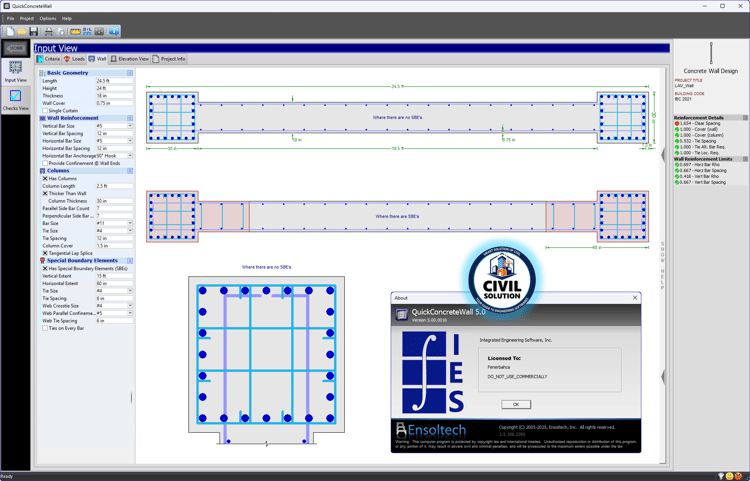Toggle Thicker Than Wall checkbox
750x481 pixels.
[45, 194]
